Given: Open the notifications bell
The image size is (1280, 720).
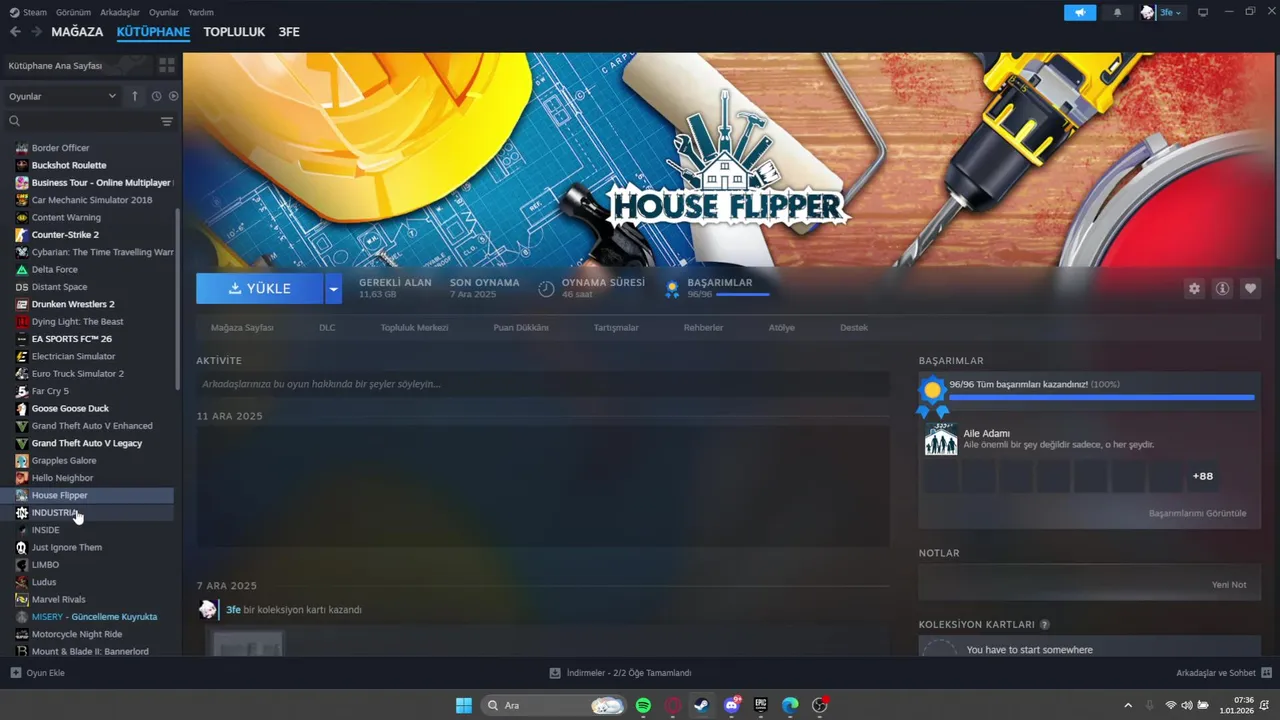Looking at the screenshot, I should 1118,12.
